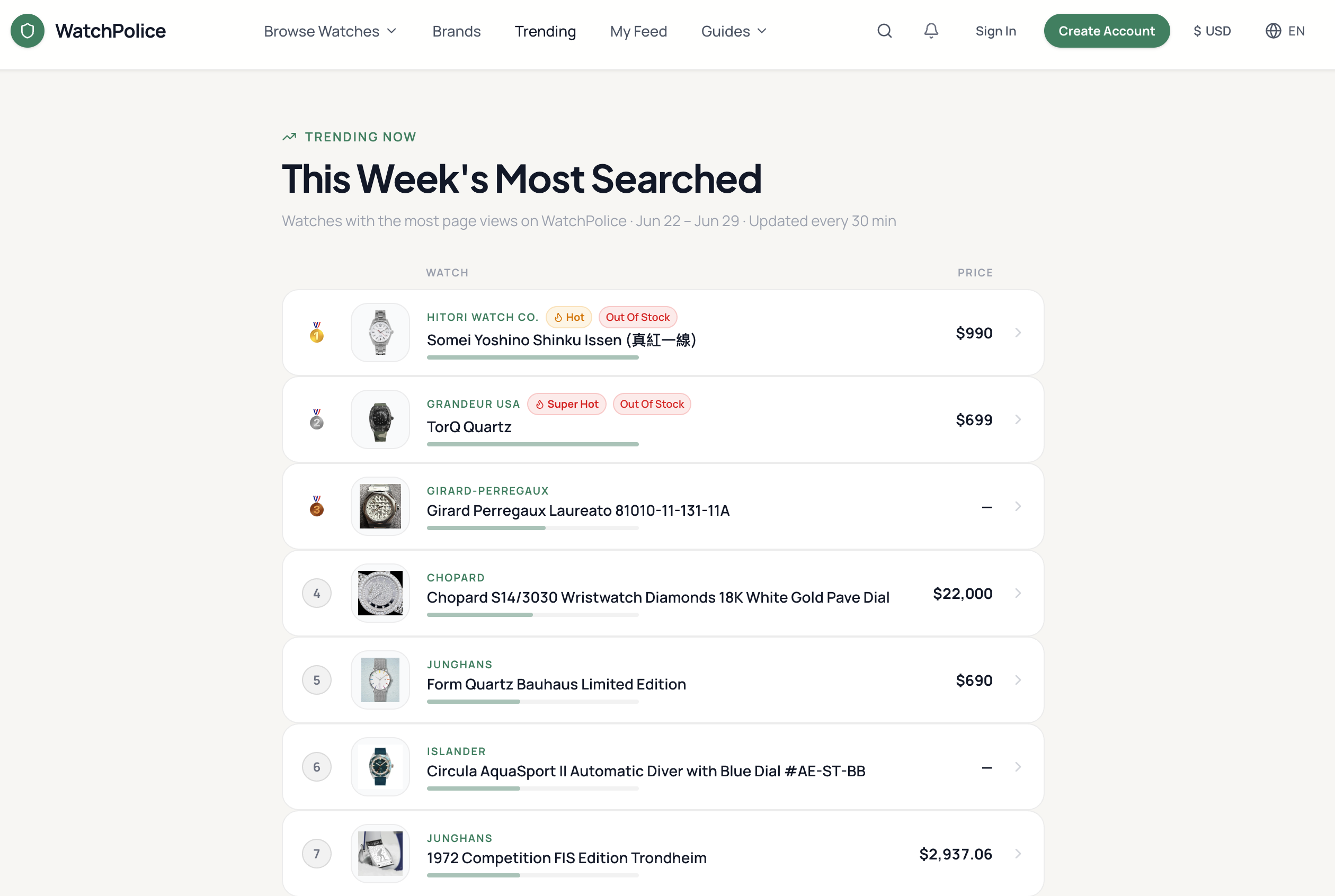Open the Brands menu item
The image size is (1335, 896).
(456, 31)
